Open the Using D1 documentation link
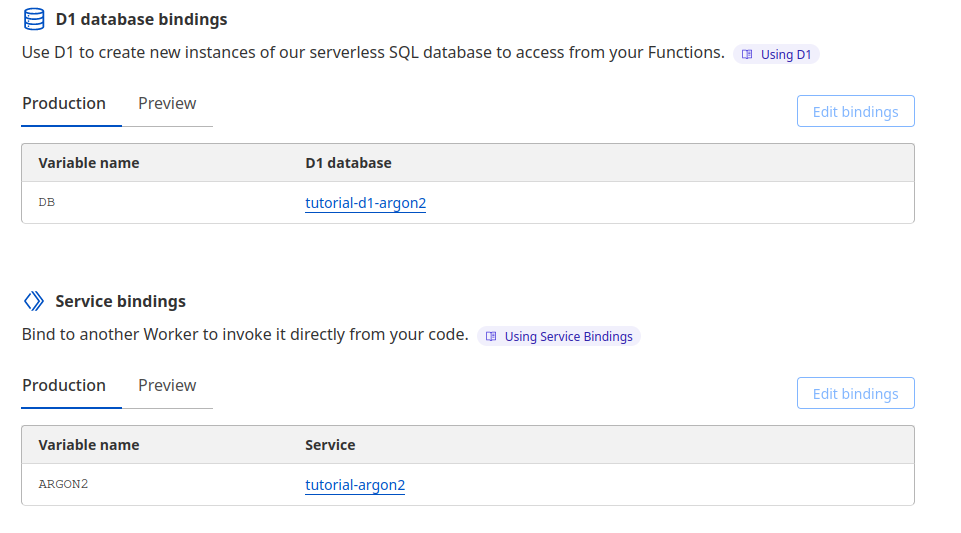The image size is (961, 533). (777, 55)
